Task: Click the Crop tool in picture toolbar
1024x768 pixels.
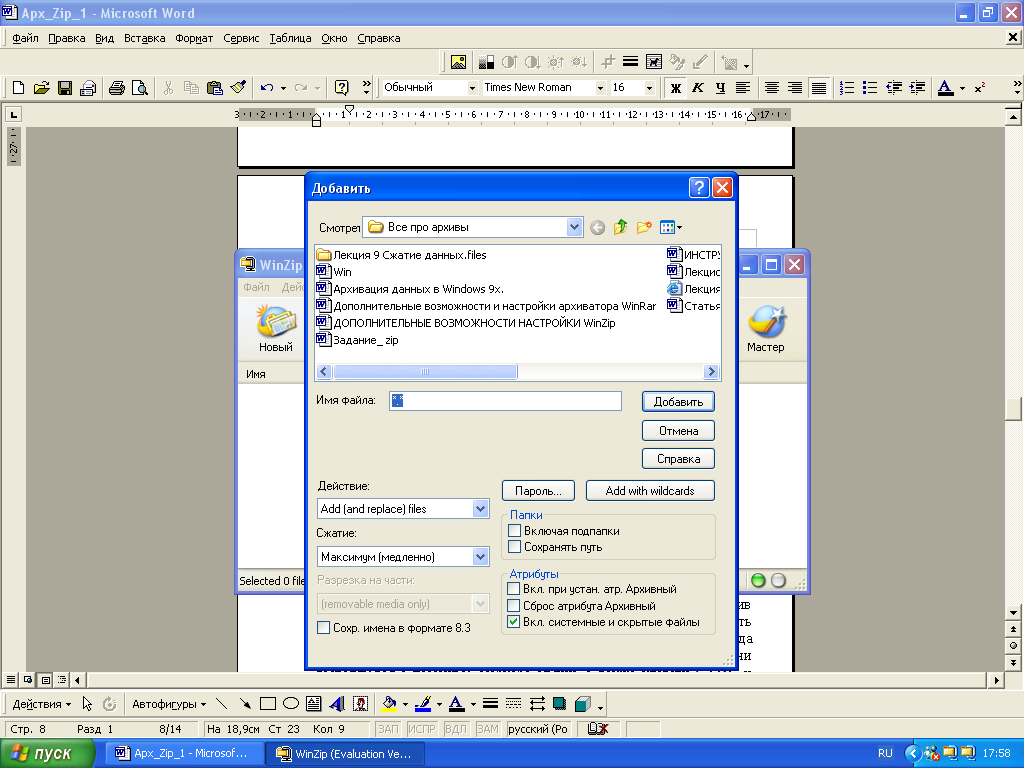Action: coord(608,62)
